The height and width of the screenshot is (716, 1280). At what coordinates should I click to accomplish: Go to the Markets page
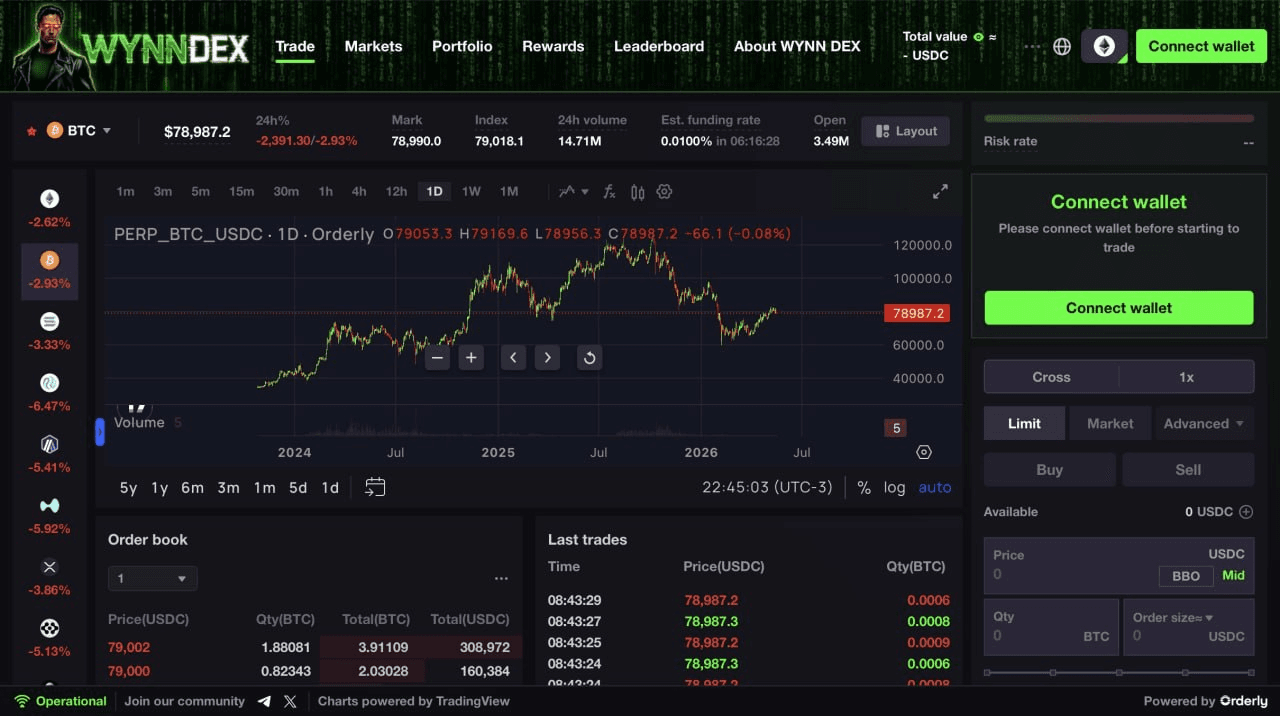[373, 46]
